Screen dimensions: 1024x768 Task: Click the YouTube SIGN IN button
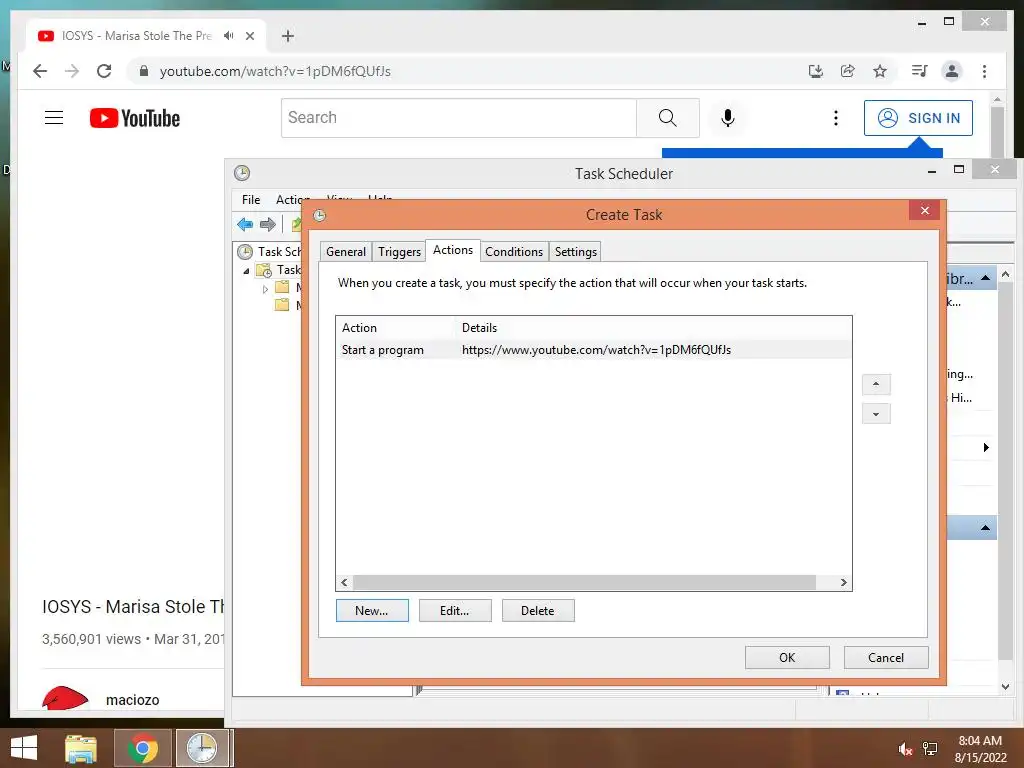pos(918,118)
